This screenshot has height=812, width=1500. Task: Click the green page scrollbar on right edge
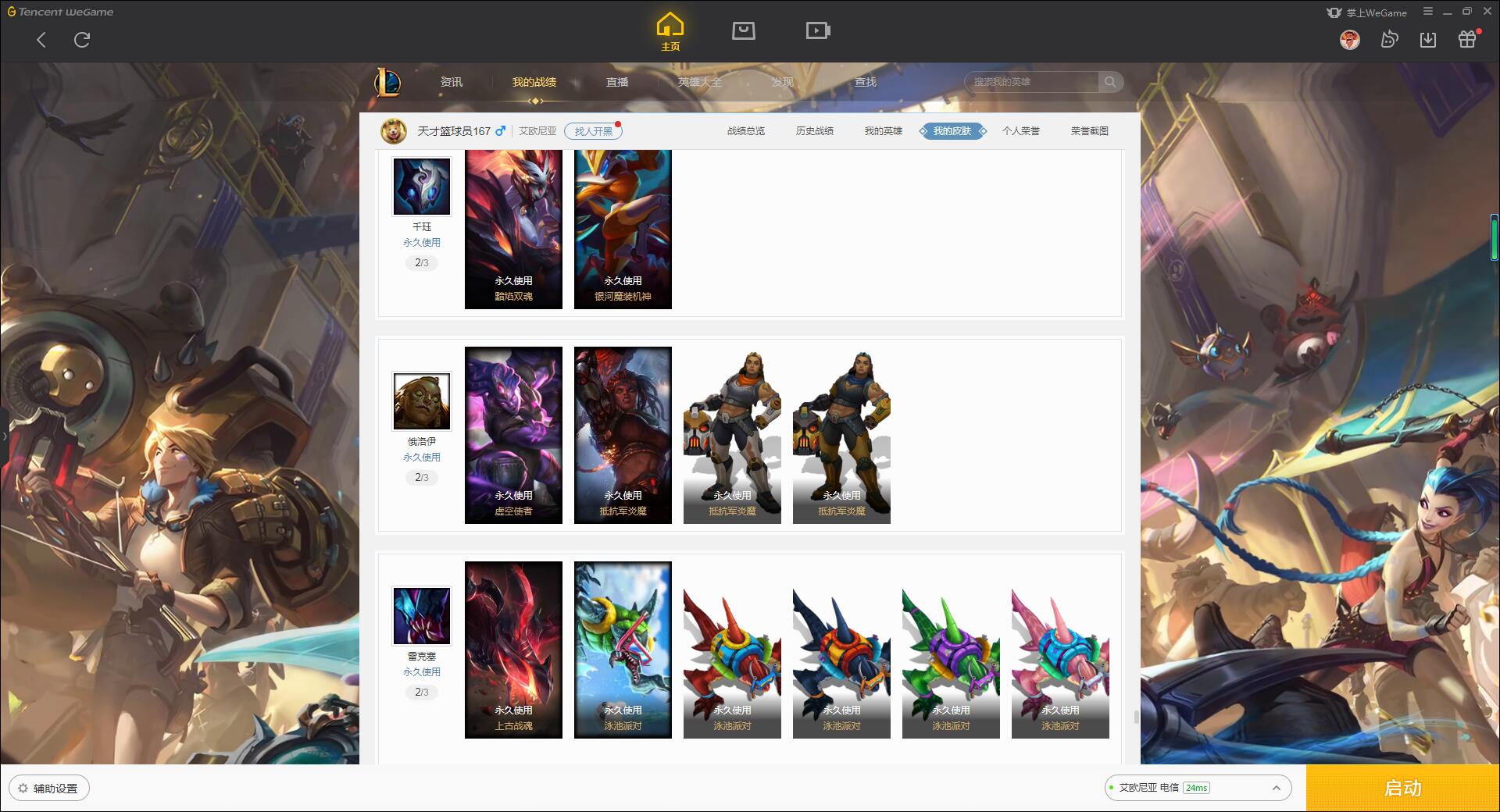click(x=1494, y=237)
